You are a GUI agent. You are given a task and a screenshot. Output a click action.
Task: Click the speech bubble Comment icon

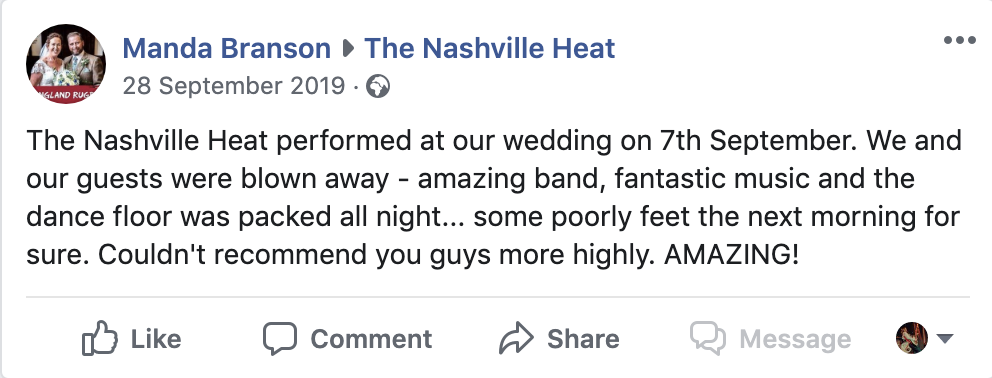tap(280, 339)
